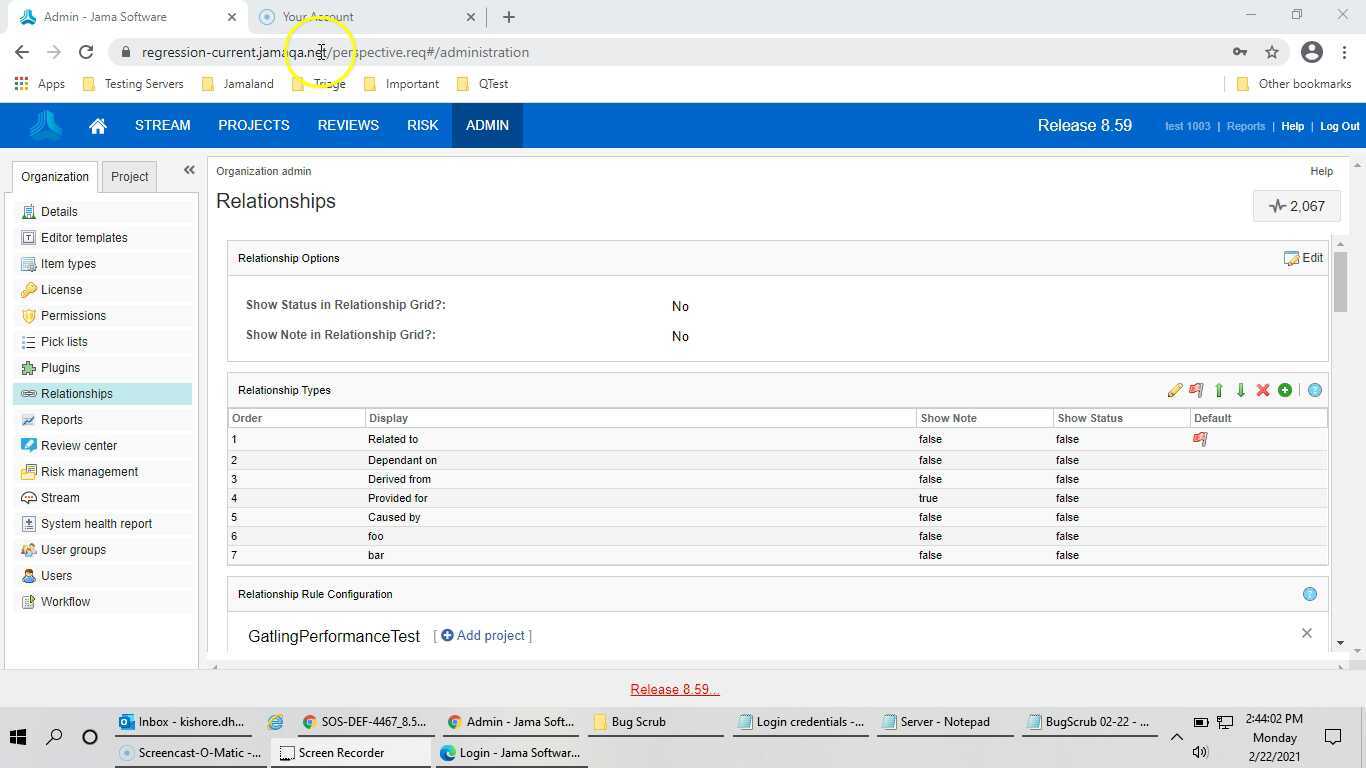The image size is (1366, 768).
Task: Move relationship type up with green up arrow
Action: [x=1219, y=390]
